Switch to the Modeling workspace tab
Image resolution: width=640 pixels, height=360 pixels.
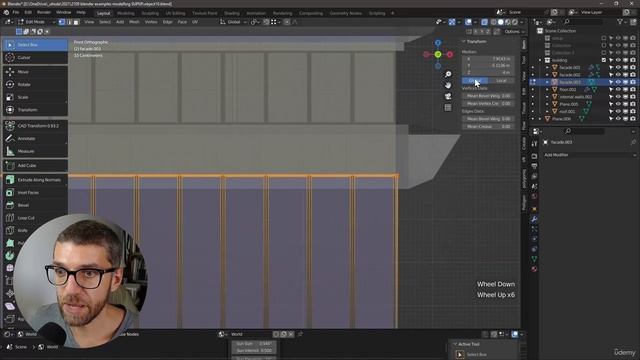(x=126, y=13)
